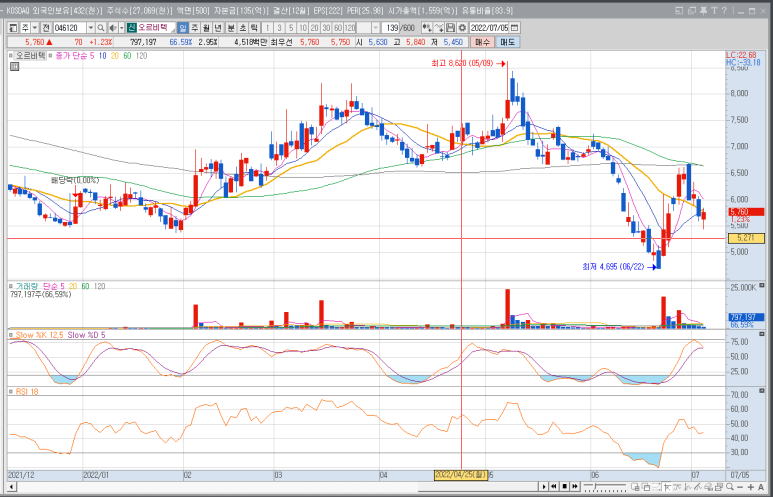This screenshot has width=773, height=497.
Task: Expand the stock code 046120 dropdown
Action: click(x=90, y=28)
